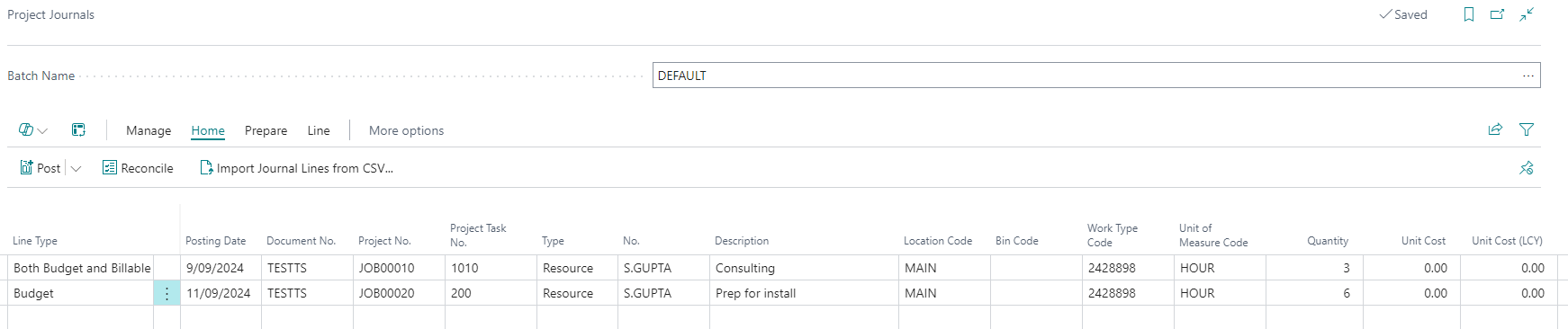Image resolution: width=1568 pixels, height=329 pixels.
Task: Select the Both Budget and Billable cell
Action: click(81, 268)
